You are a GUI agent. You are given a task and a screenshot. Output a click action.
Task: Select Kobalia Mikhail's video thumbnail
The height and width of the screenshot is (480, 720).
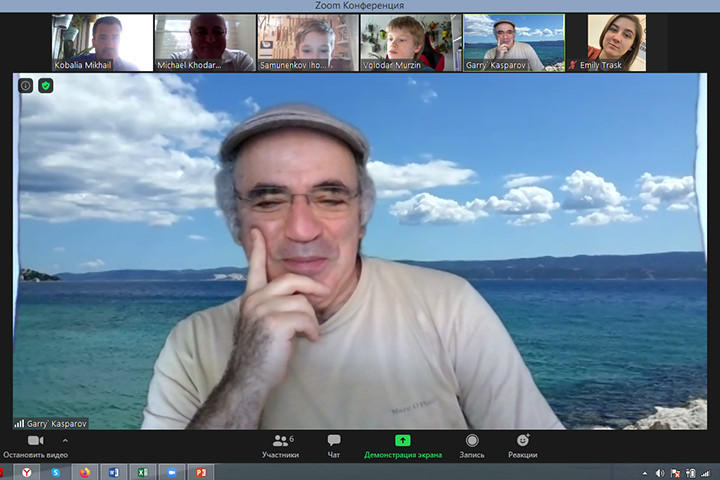click(102, 43)
